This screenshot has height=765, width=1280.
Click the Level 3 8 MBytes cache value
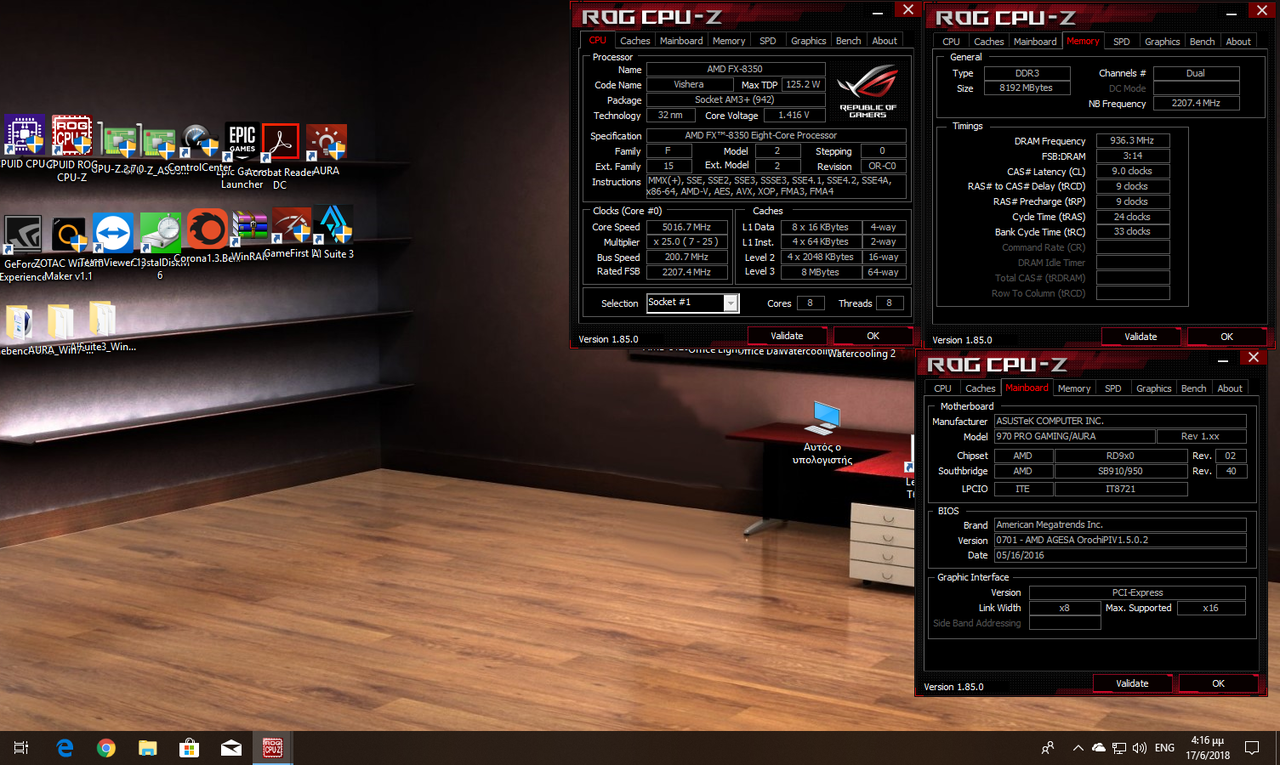pos(821,272)
